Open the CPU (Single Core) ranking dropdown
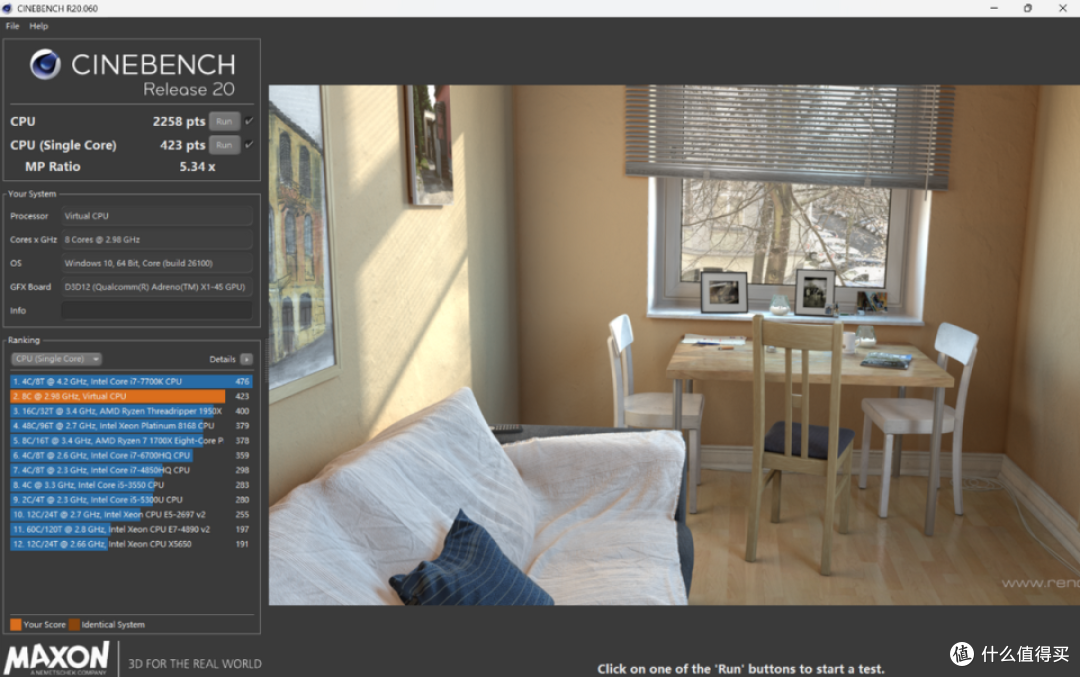 pyautogui.click(x=56, y=359)
